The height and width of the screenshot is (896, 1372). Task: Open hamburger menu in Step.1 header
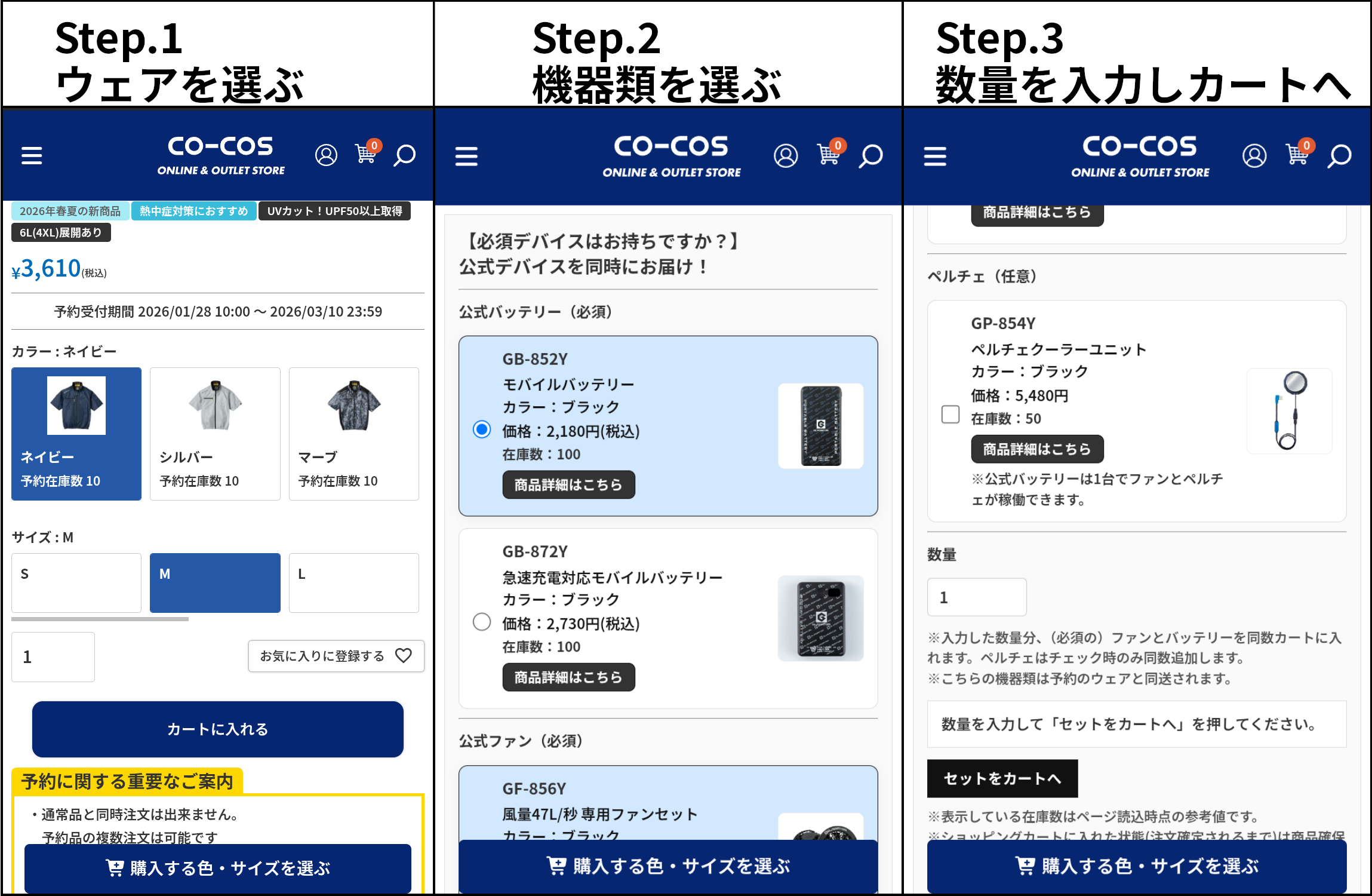click(x=32, y=155)
